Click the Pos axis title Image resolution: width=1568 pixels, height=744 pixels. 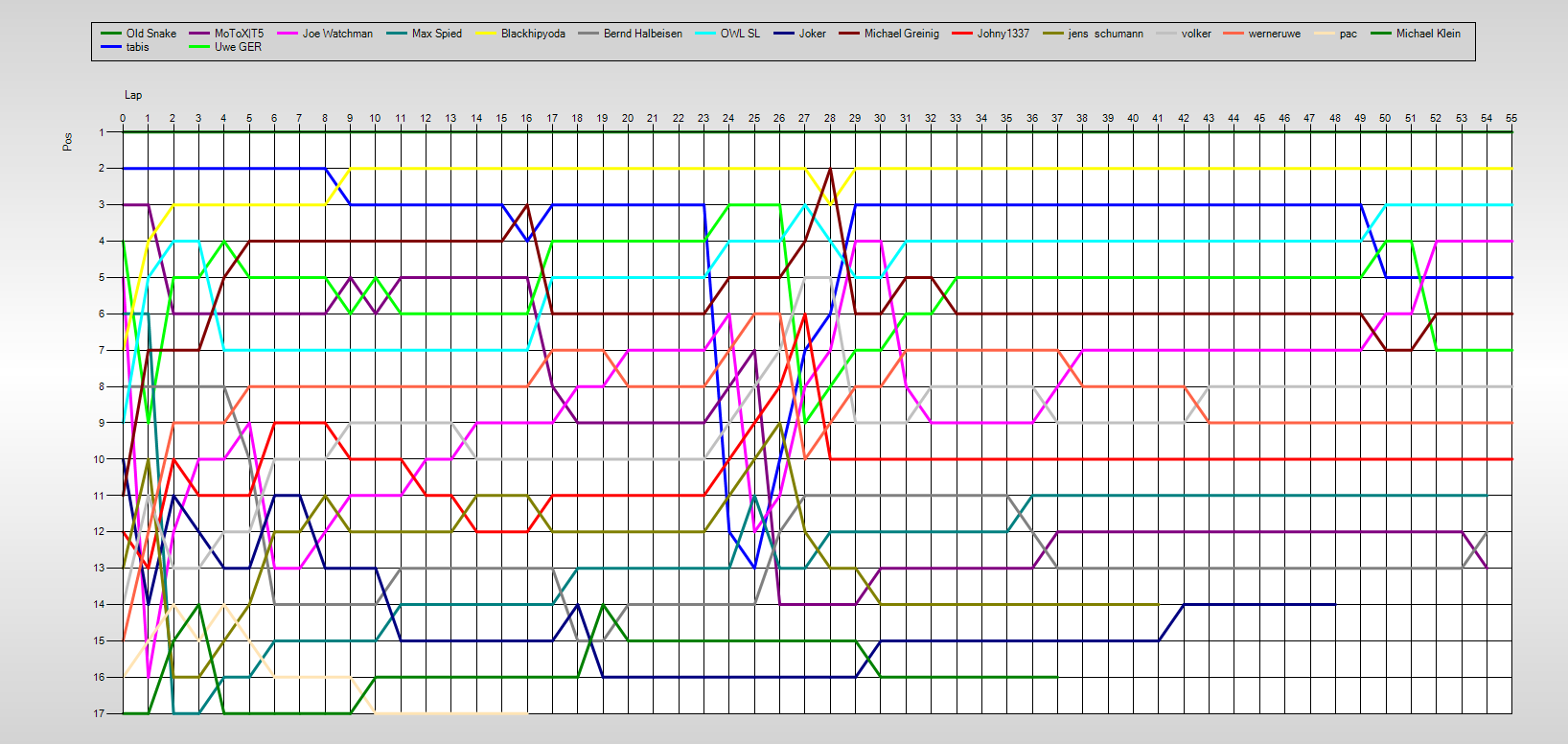pos(67,142)
